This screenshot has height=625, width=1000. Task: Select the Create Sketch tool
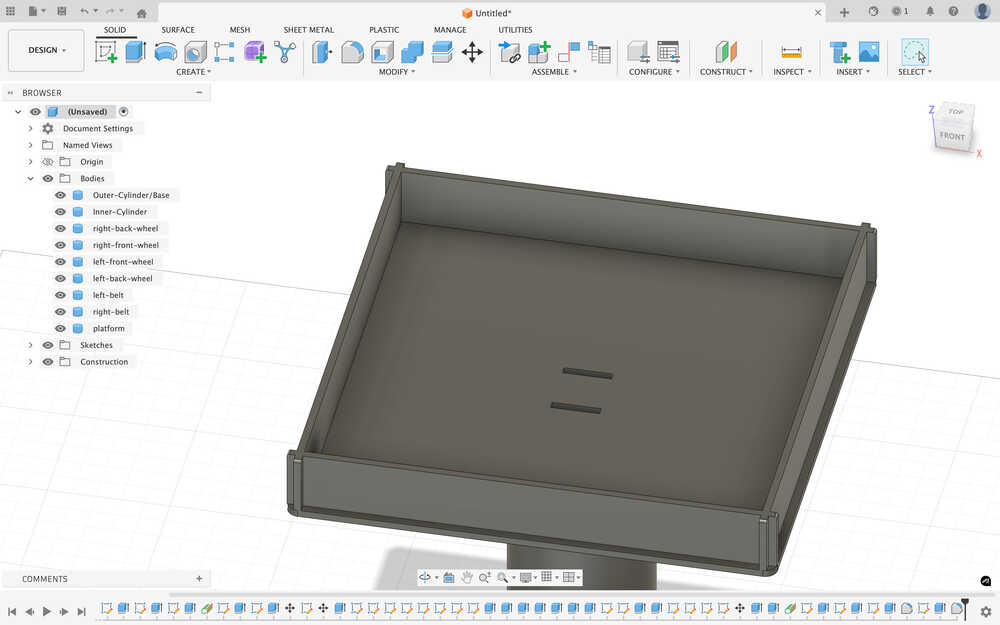106,52
